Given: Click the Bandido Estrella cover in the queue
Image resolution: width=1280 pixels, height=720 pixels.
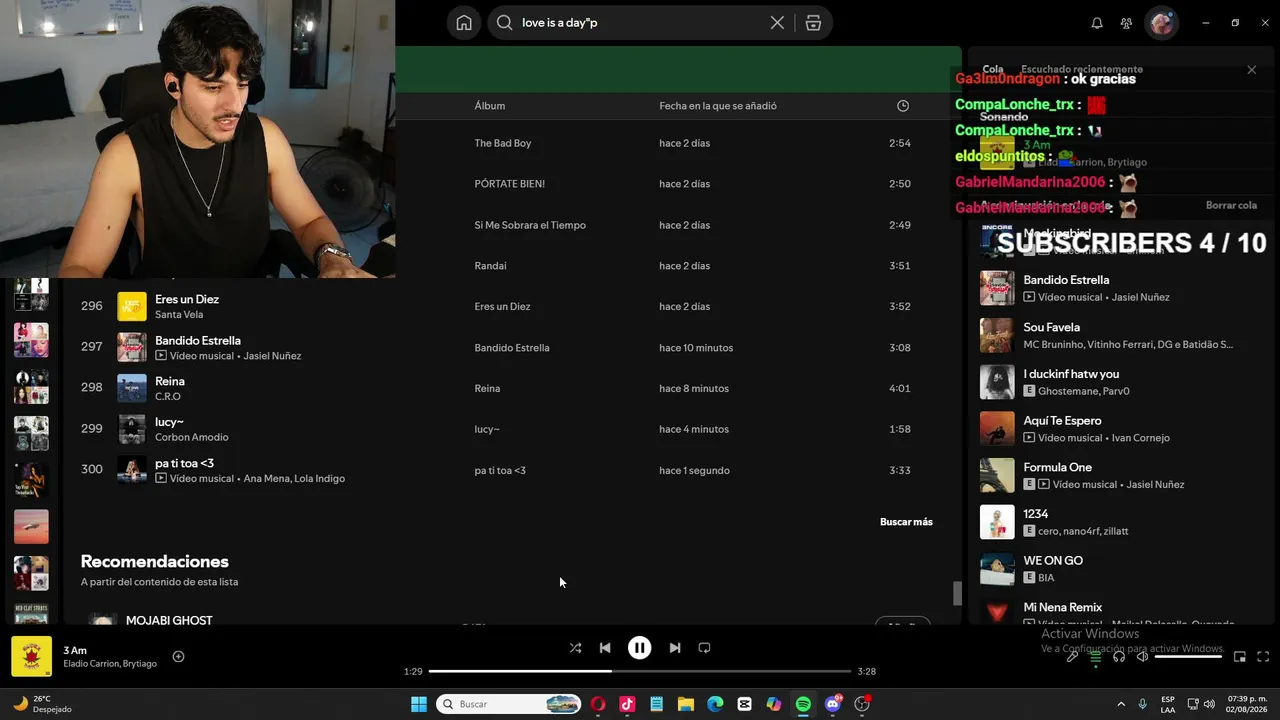Looking at the screenshot, I should [997, 288].
